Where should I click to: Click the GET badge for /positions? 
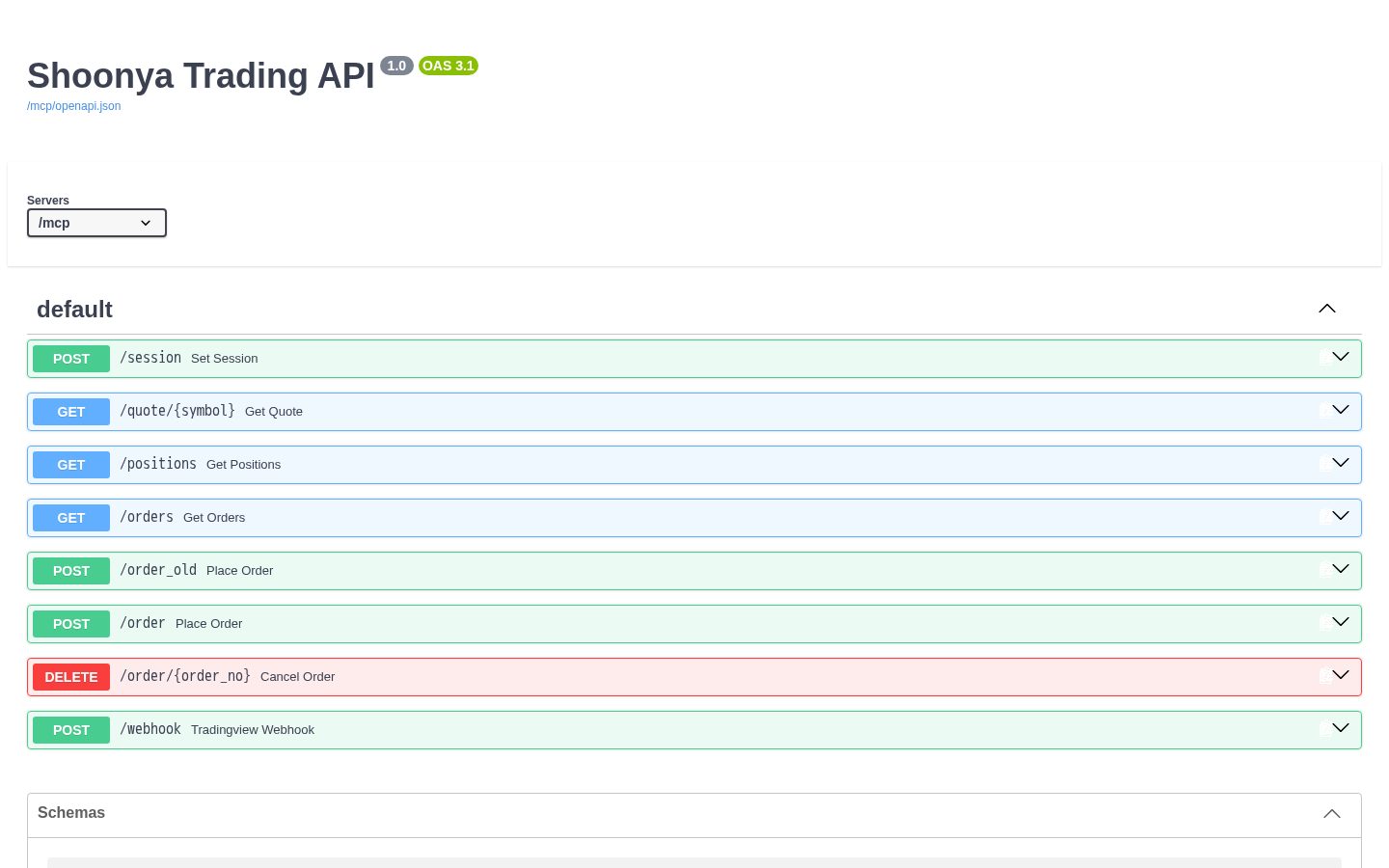coord(71,465)
